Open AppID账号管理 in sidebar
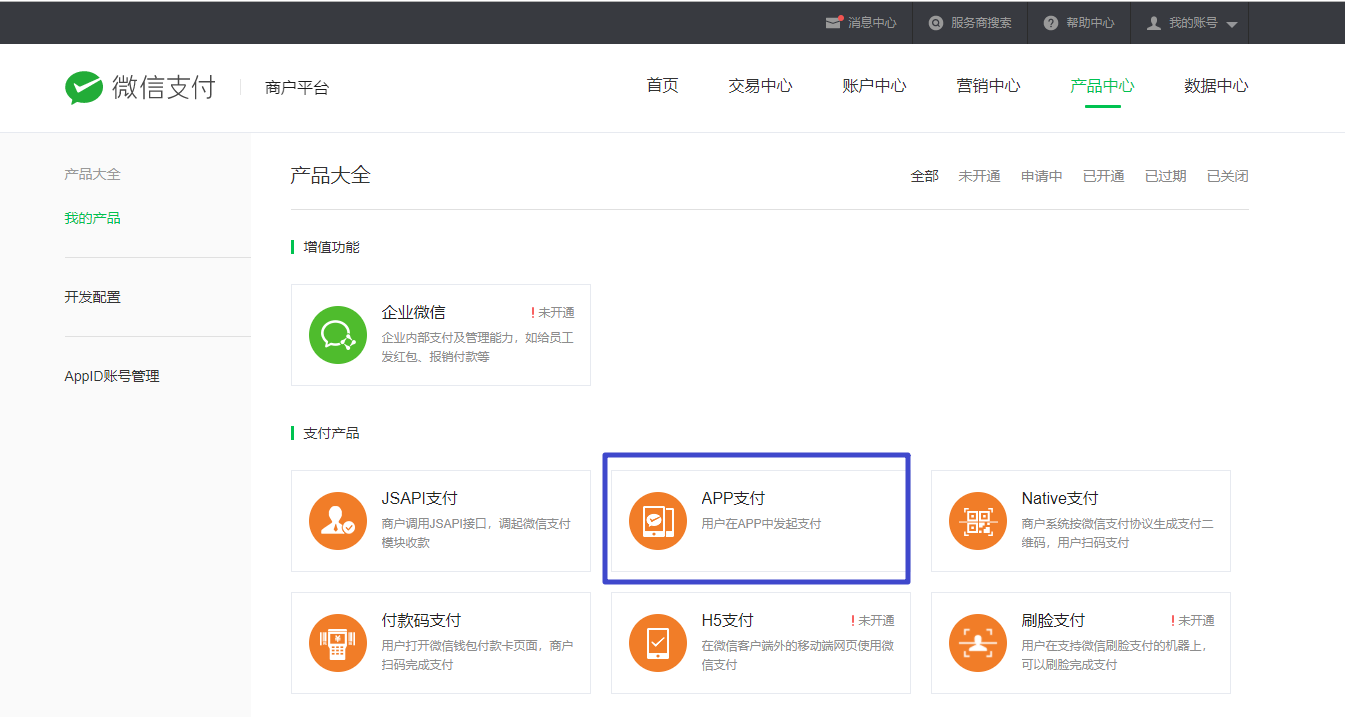This screenshot has height=717, width=1345. [112, 376]
